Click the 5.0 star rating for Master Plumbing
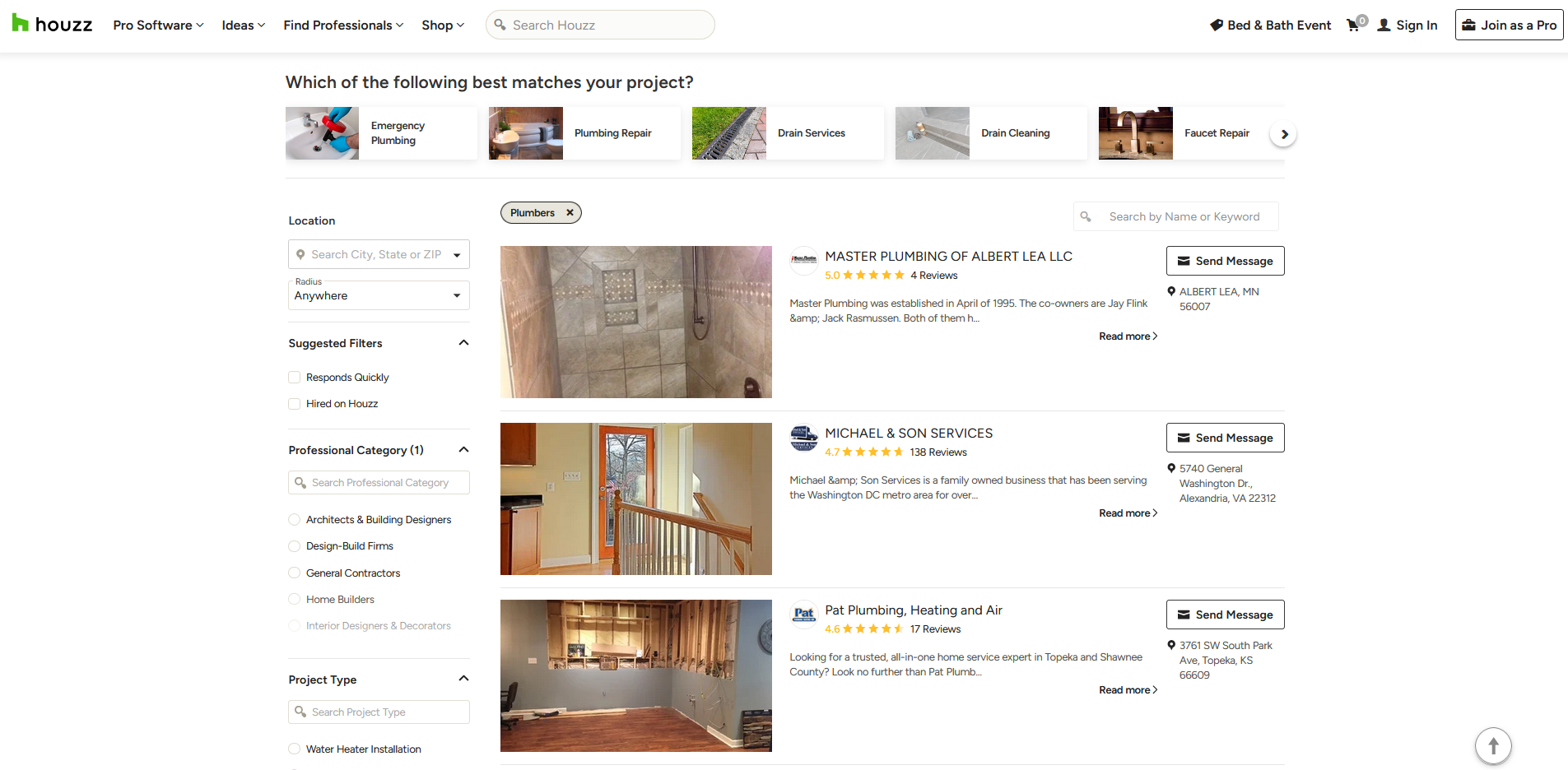Viewport: 1568px width, 770px height. point(864,275)
